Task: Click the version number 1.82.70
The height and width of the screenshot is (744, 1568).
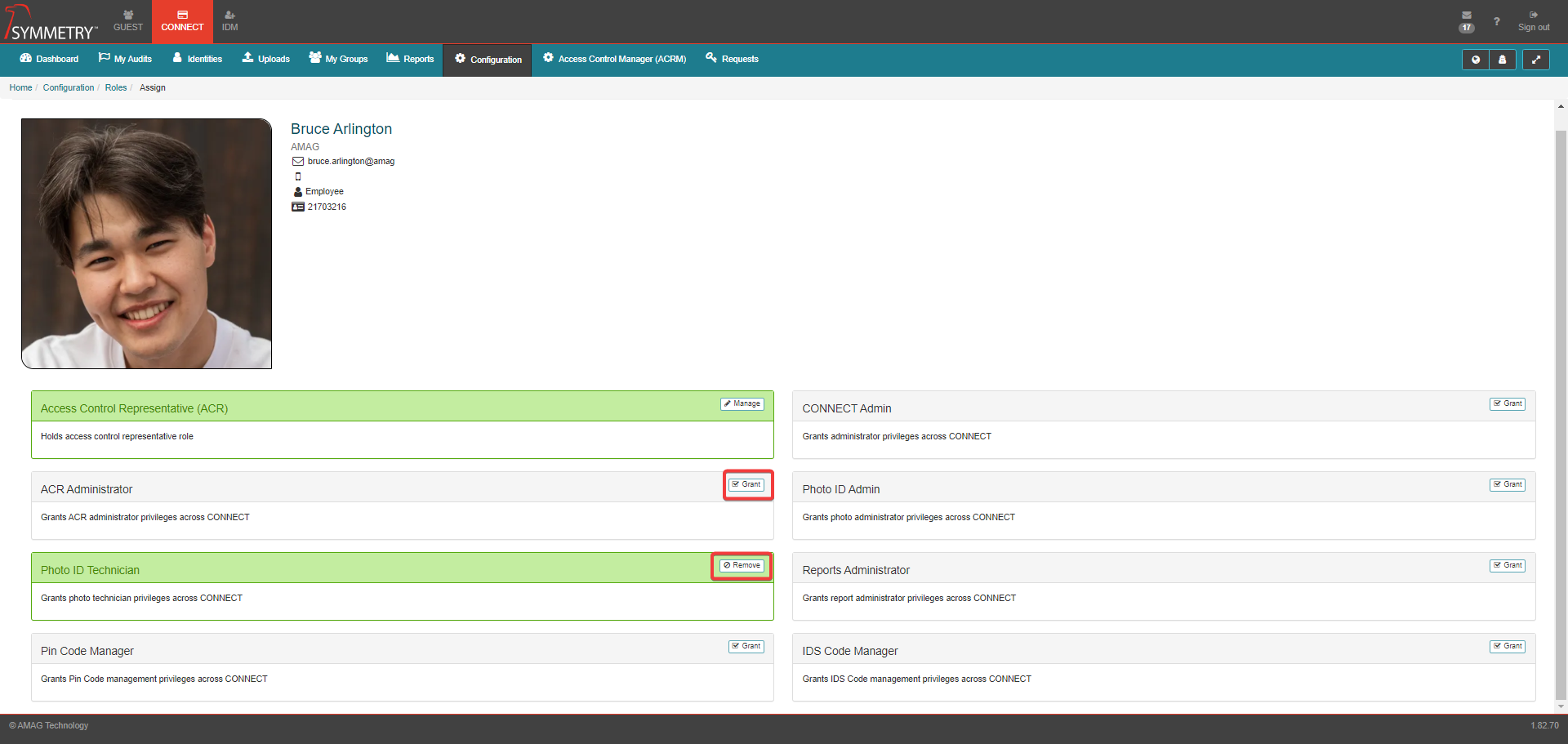Action: point(1544,725)
